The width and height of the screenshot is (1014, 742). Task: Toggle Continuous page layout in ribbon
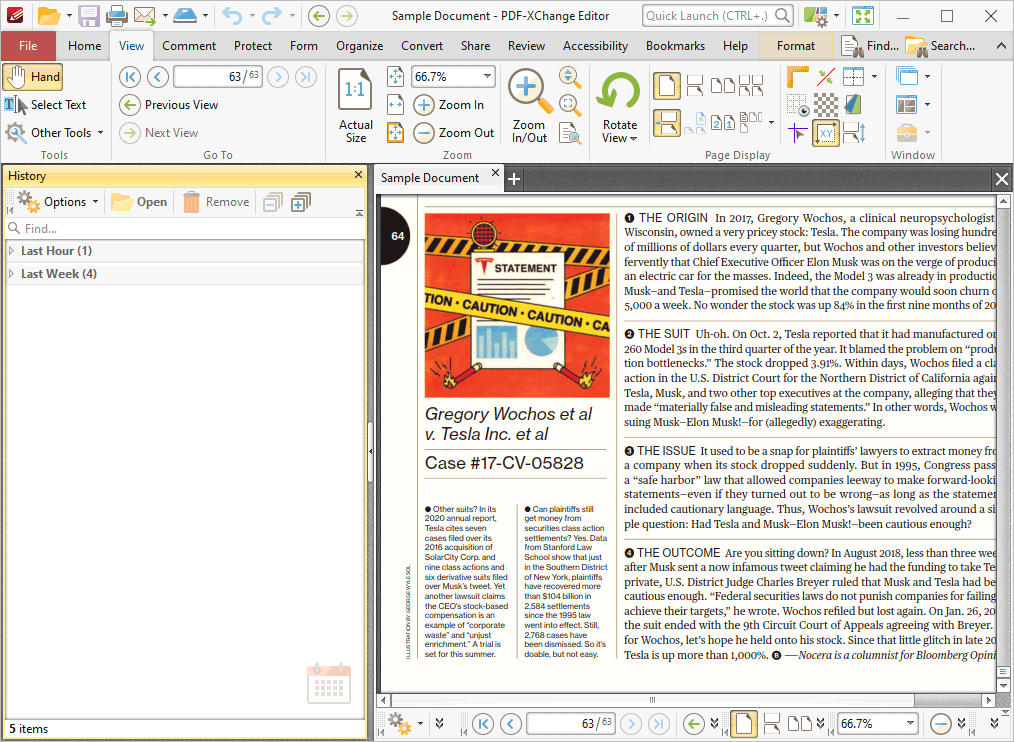(695, 85)
